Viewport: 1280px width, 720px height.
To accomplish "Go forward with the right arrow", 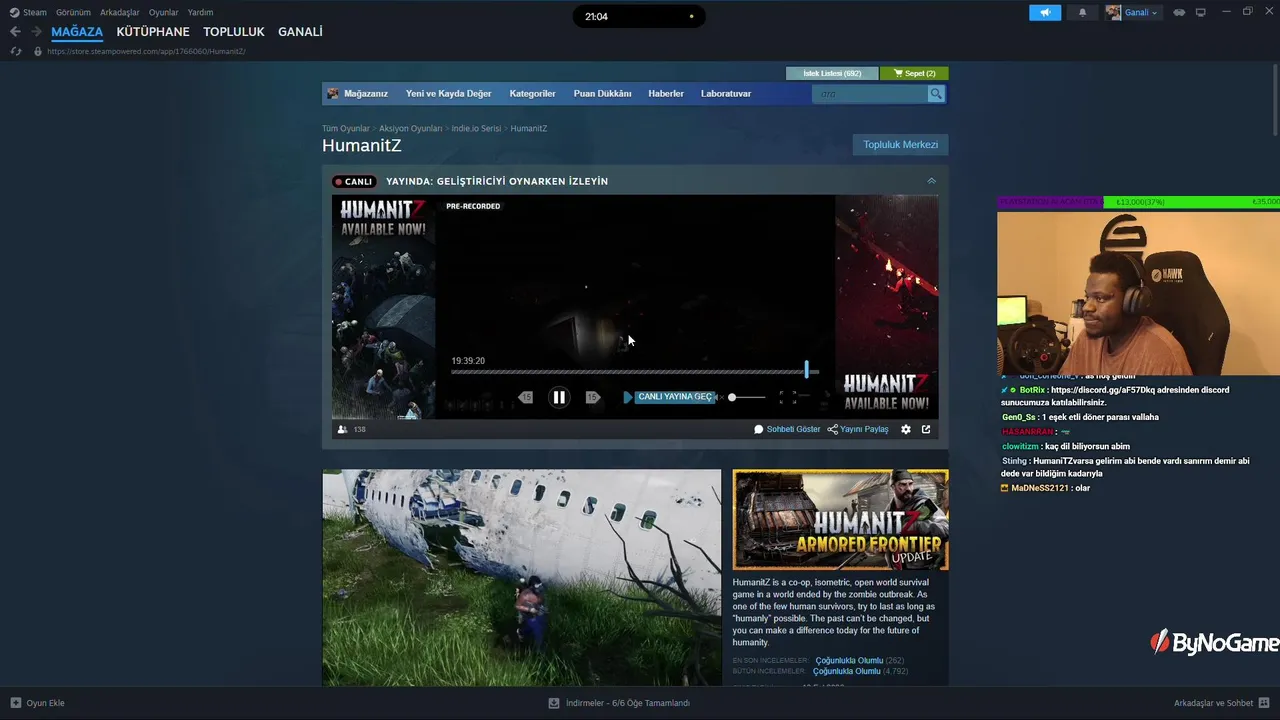I will 37,32.
